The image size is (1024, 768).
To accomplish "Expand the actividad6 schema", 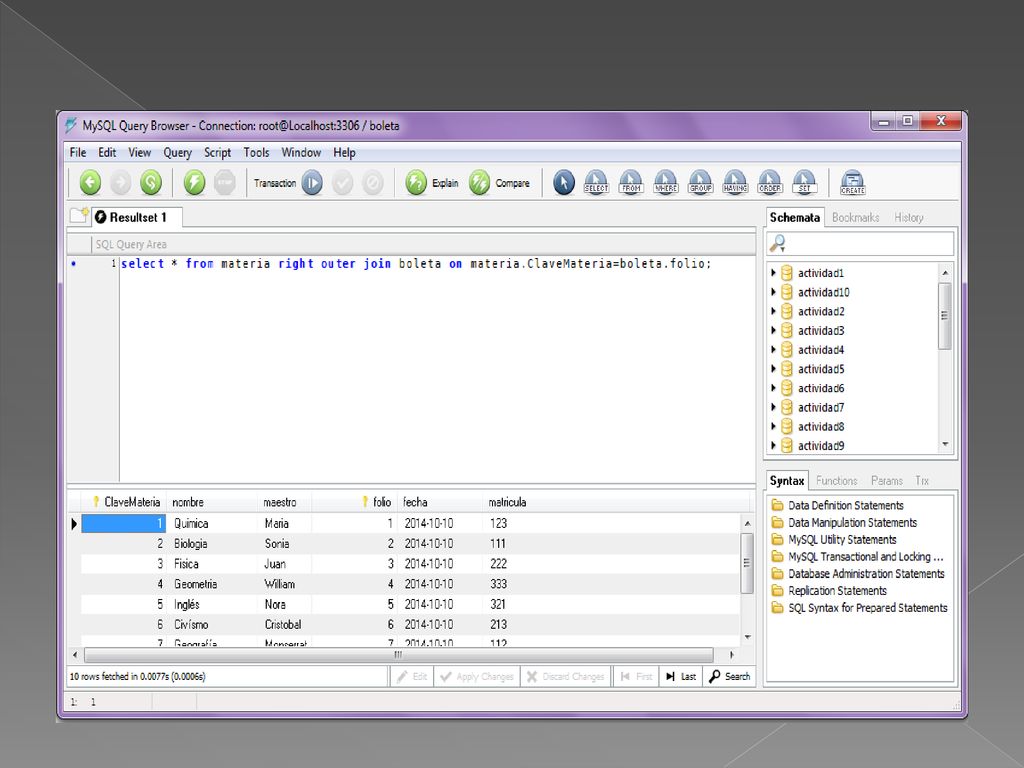I will [773, 388].
